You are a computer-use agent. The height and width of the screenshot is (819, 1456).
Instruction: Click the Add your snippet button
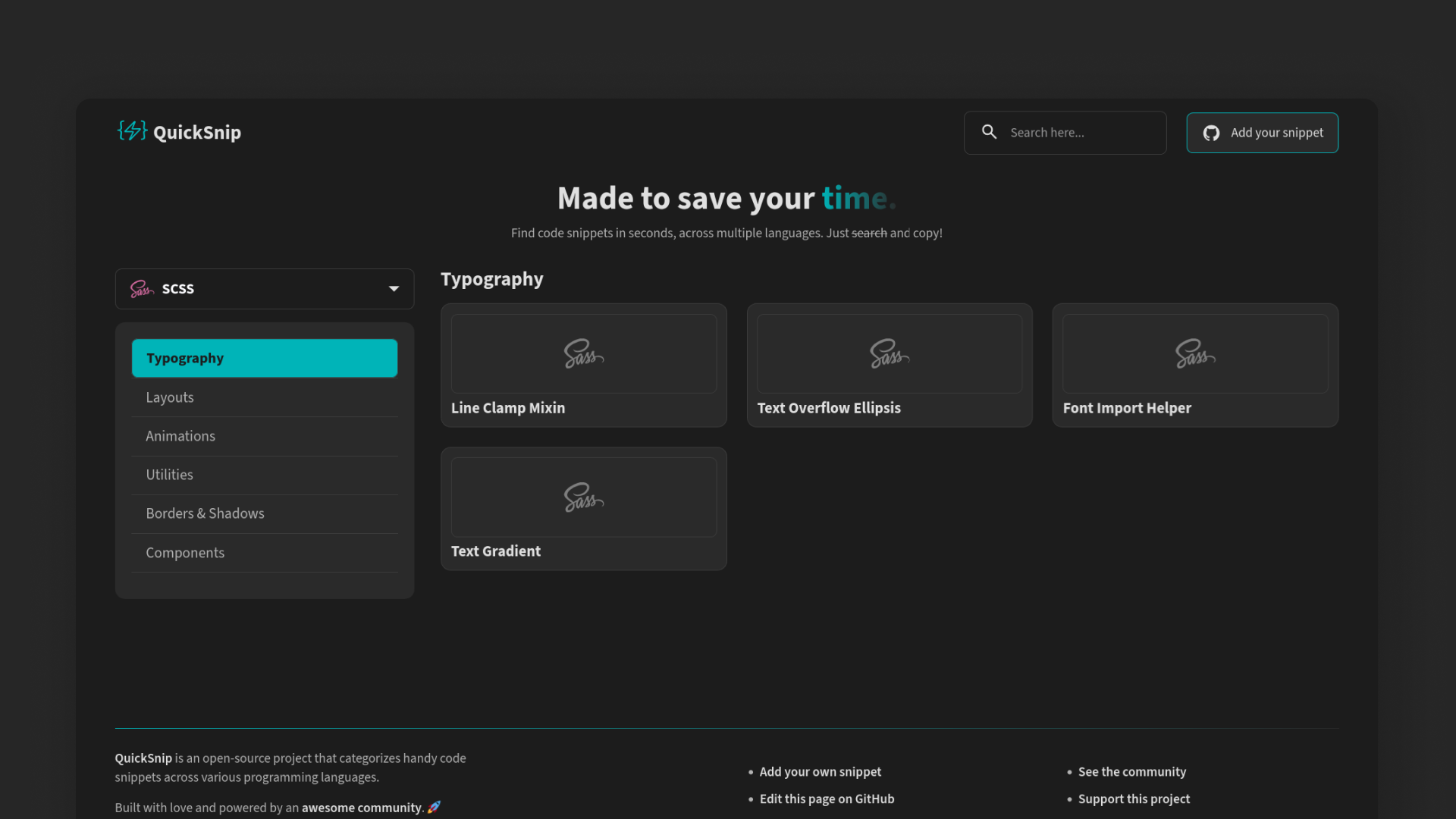1262,133
